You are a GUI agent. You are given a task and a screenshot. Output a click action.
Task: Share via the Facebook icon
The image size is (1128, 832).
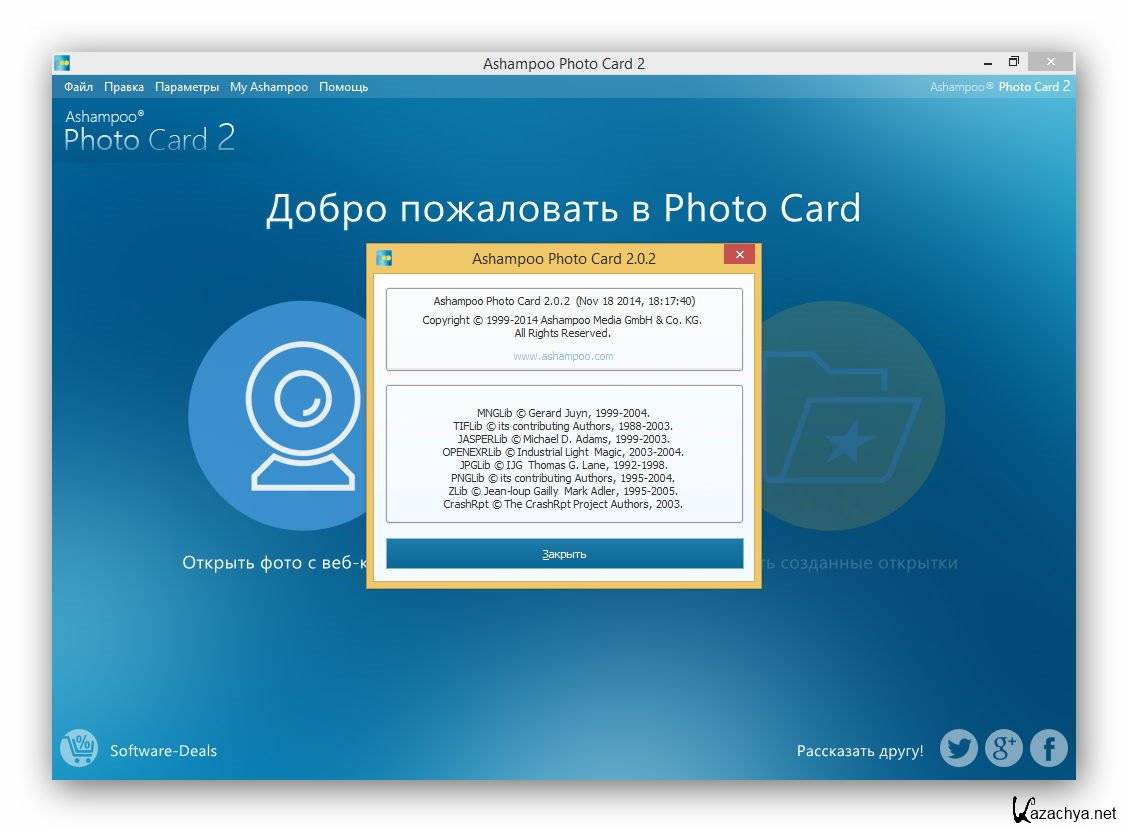click(x=1048, y=748)
